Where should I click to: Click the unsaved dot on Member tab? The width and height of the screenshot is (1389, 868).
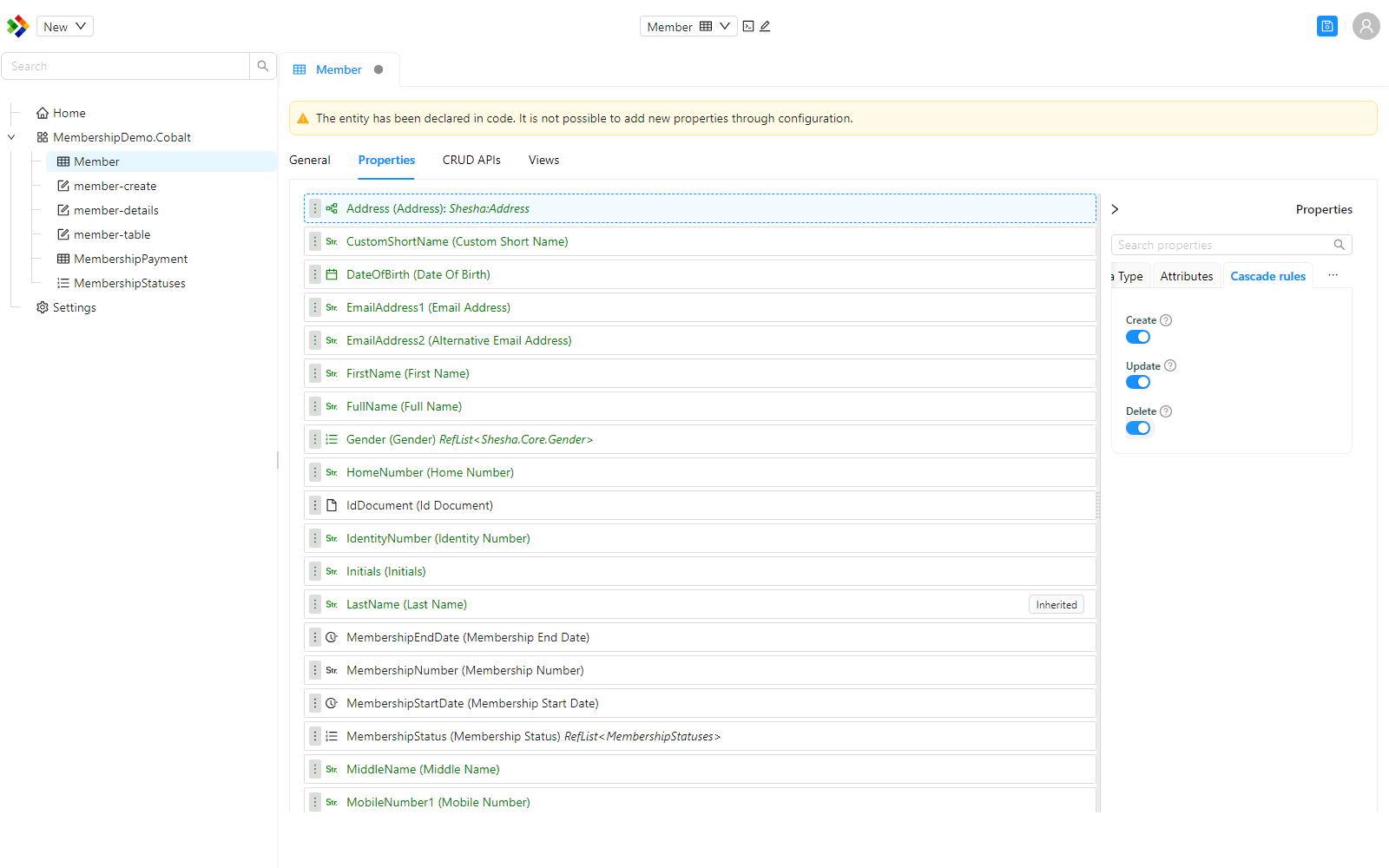point(379,69)
